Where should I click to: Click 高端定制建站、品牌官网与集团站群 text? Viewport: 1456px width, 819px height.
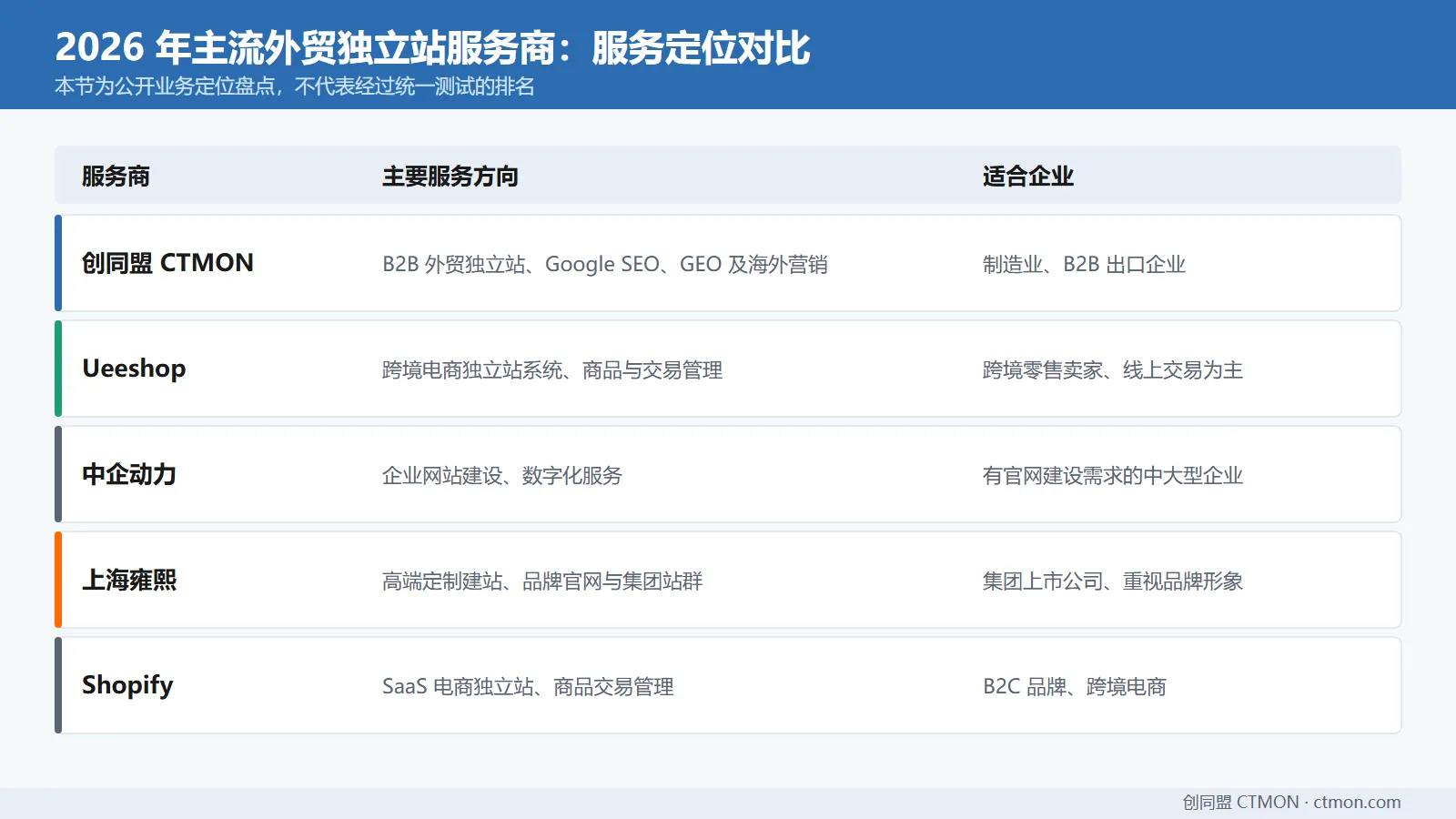542,581
